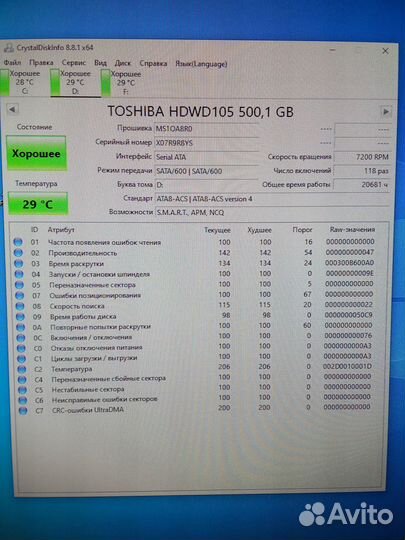Click the Общее время работы value 20681 ч

coord(362,185)
